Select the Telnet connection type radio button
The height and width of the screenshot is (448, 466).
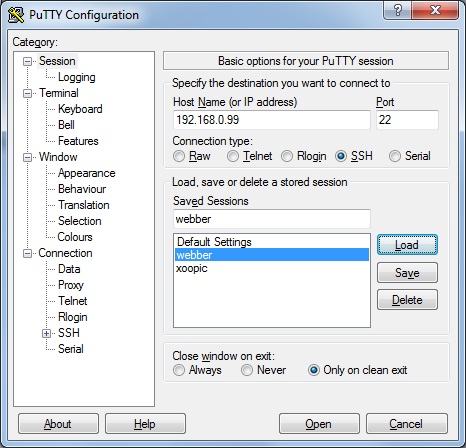click(x=233, y=156)
